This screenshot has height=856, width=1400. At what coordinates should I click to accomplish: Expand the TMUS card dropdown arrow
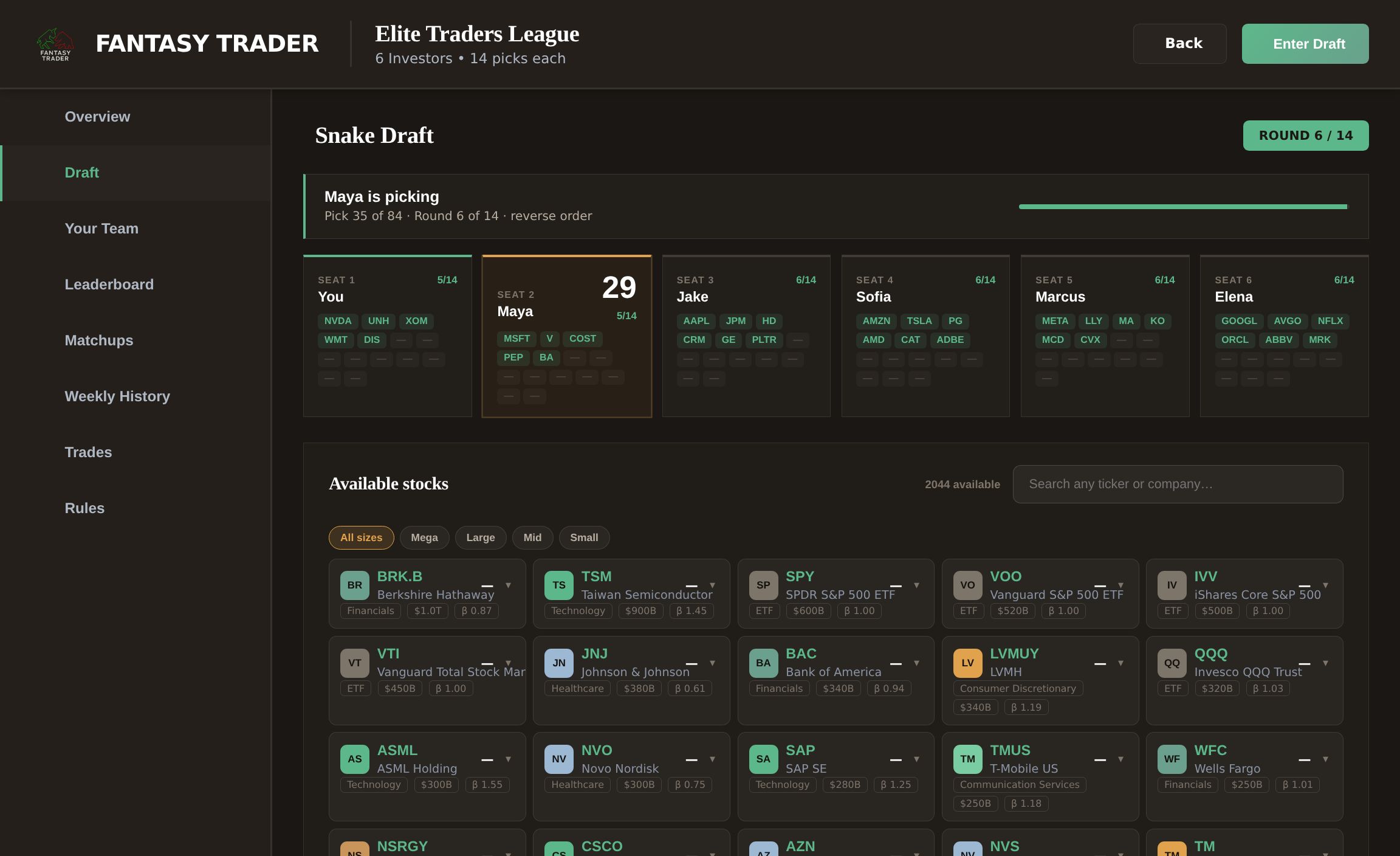1121,759
